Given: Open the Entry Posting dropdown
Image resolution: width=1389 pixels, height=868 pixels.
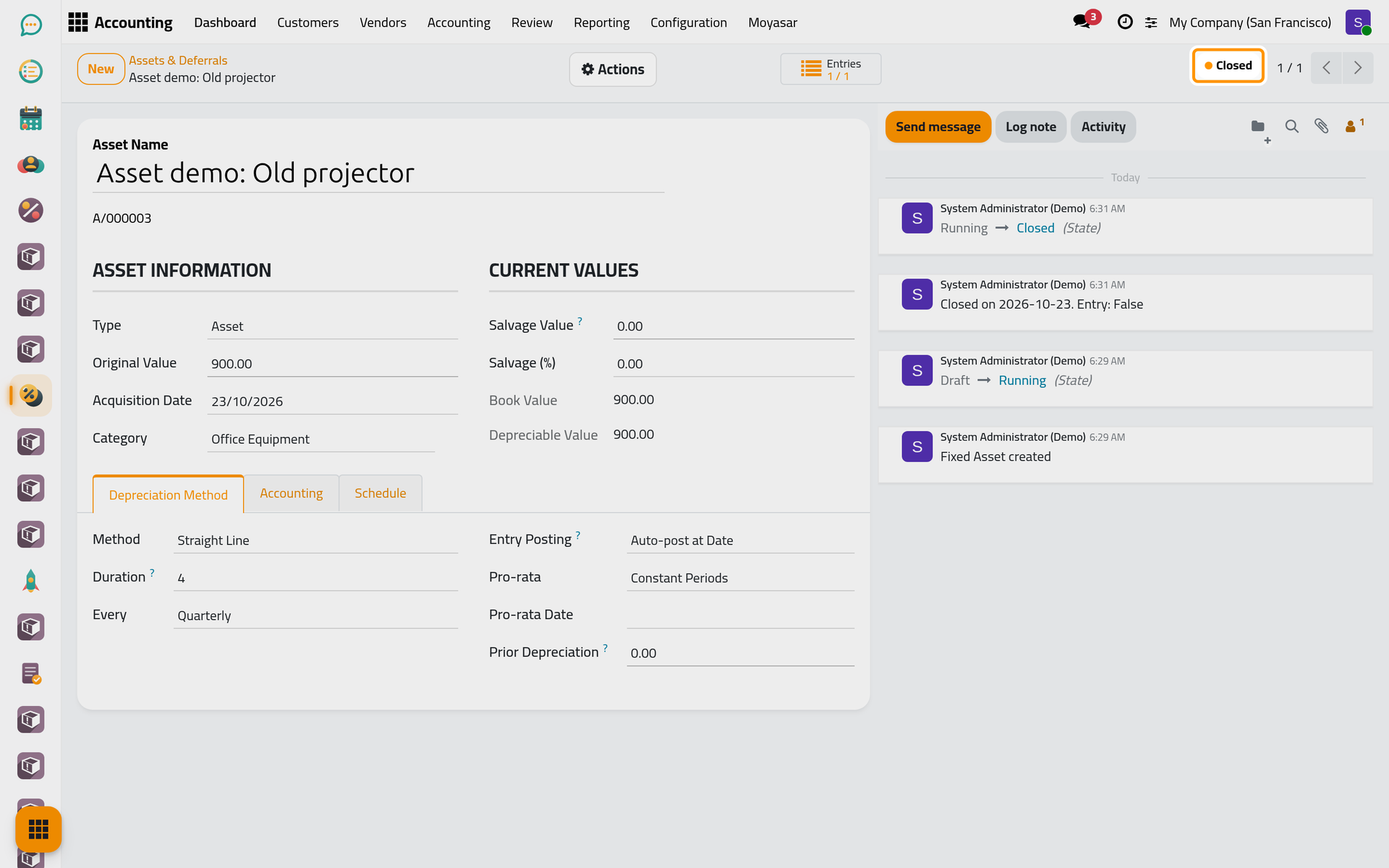Looking at the screenshot, I should point(740,540).
